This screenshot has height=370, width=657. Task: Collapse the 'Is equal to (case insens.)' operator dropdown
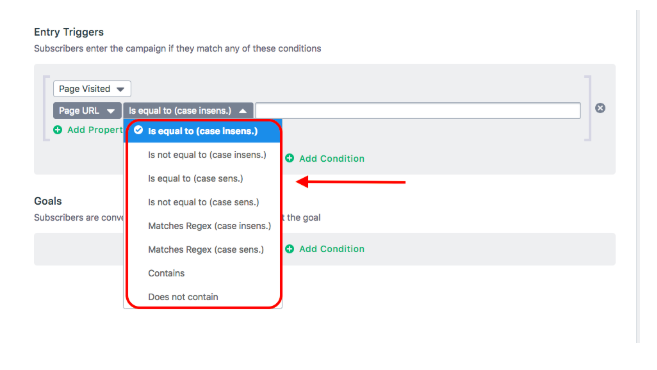click(188, 111)
